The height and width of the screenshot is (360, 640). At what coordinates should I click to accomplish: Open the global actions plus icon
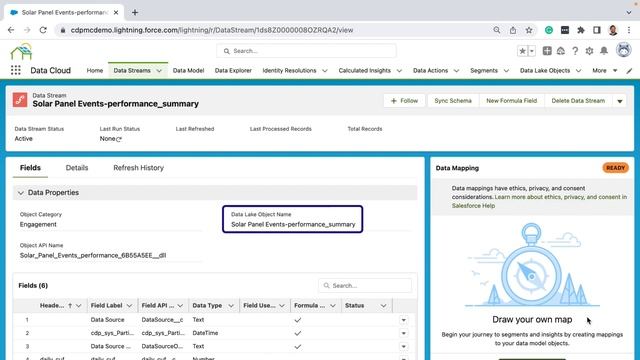pos(547,51)
